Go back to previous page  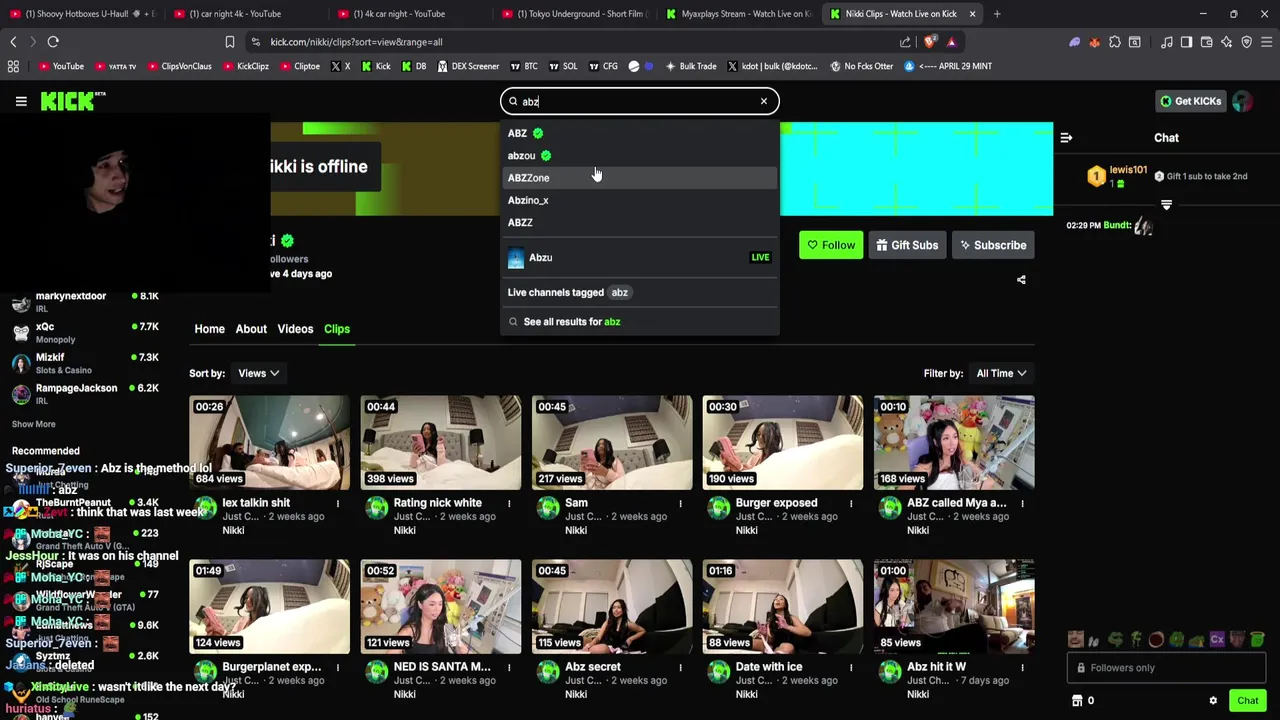coord(13,42)
